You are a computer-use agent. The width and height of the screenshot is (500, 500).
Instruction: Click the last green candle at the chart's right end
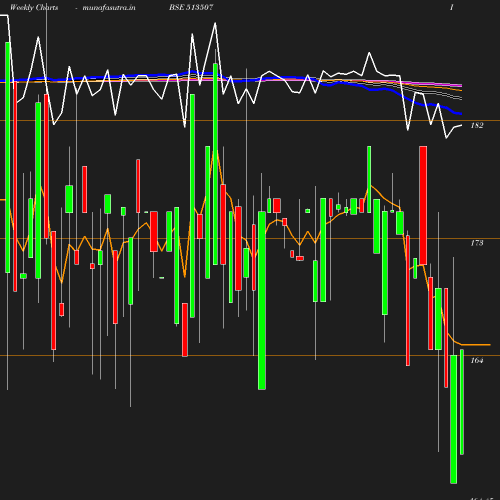[462, 402]
